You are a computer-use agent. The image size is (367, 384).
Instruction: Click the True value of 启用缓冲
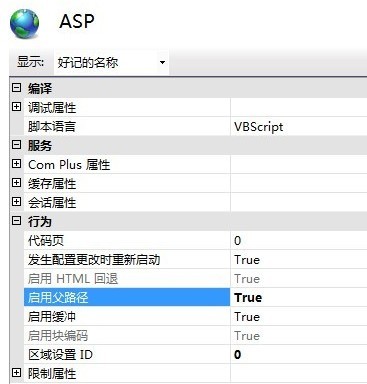[247, 317]
